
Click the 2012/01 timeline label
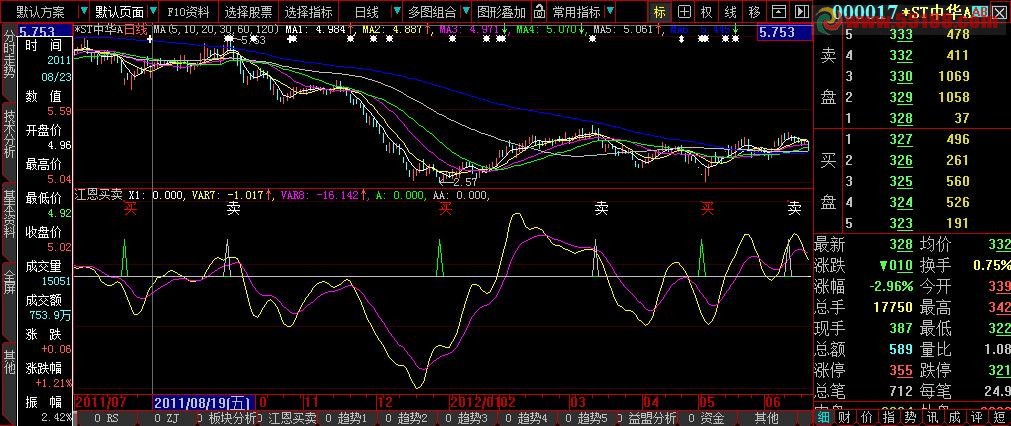pos(473,402)
